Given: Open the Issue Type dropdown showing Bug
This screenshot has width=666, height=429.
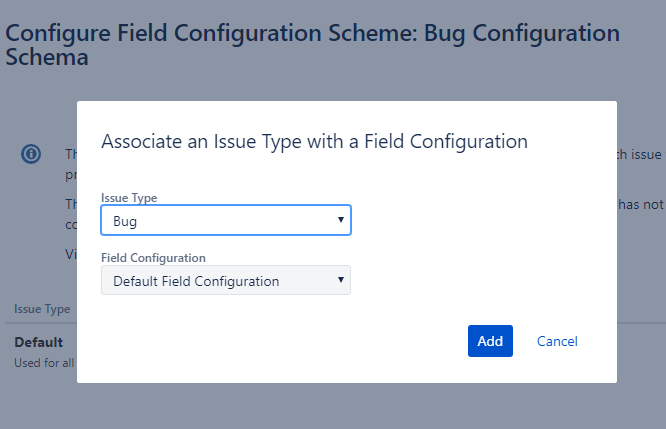Looking at the screenshot, I should (x=226, y=220).
